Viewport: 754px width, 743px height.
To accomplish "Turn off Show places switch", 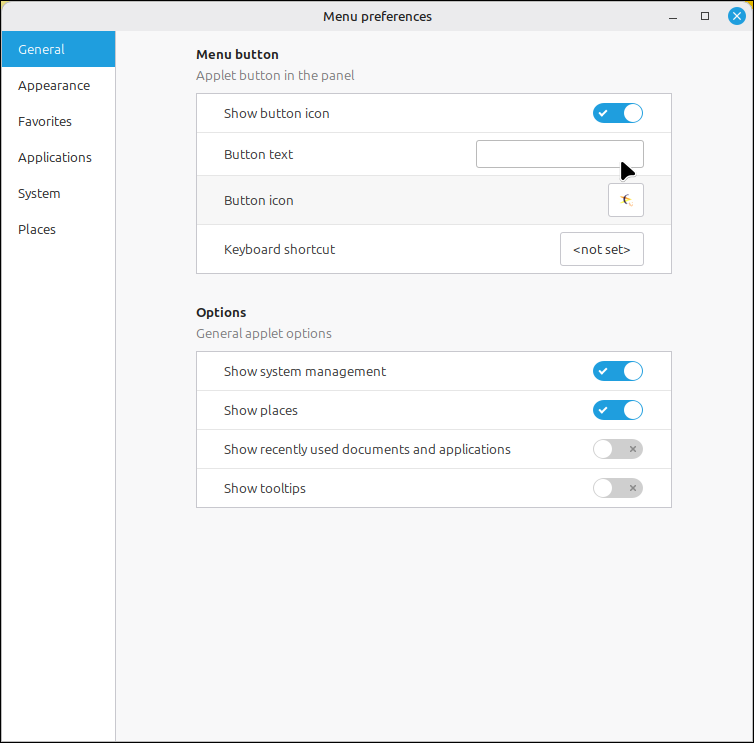I will pos(617,410).
